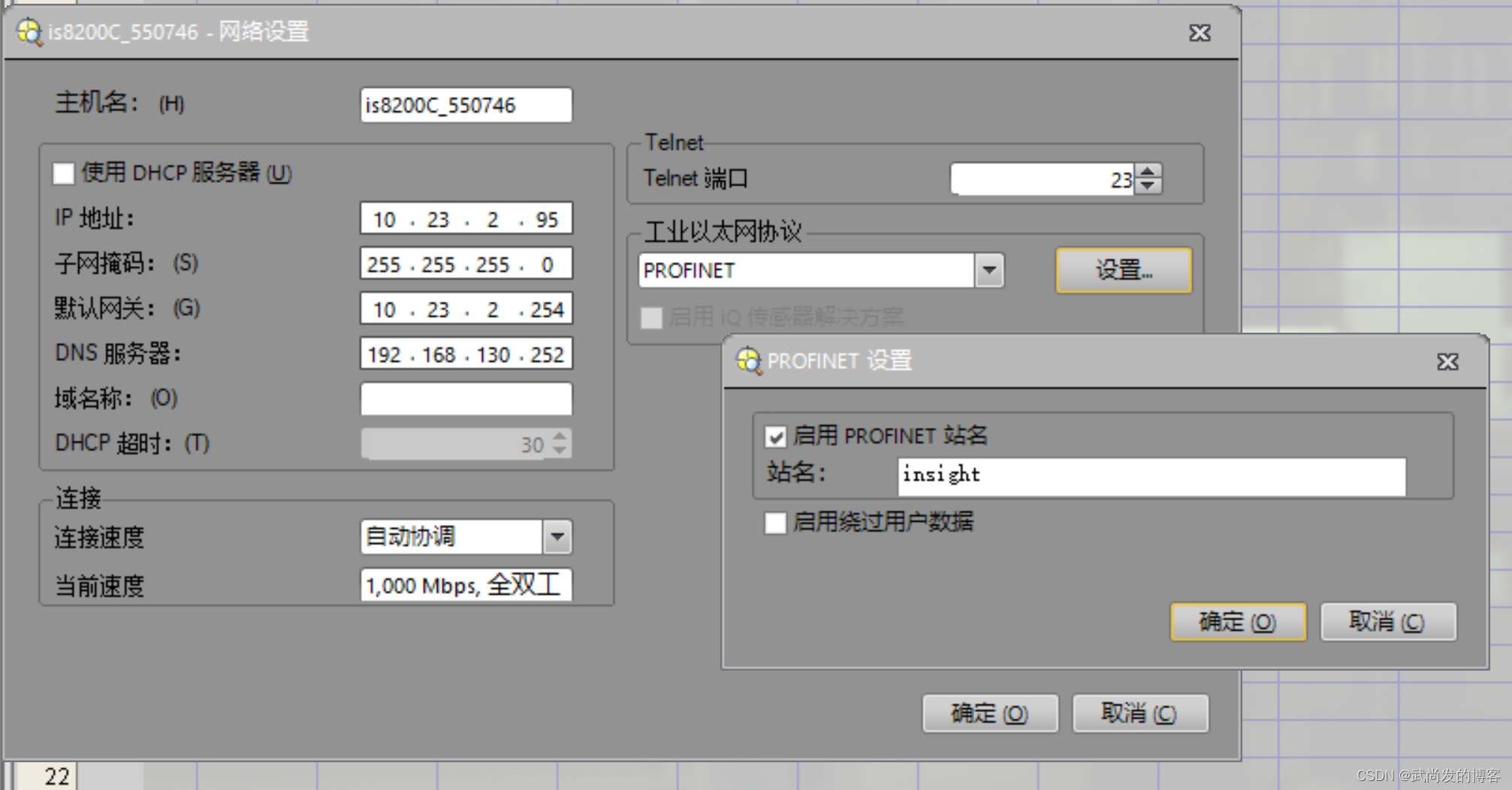Click the network settings window title icon
The height and width of the screenshot is (790, 1512).
[29, 32]
